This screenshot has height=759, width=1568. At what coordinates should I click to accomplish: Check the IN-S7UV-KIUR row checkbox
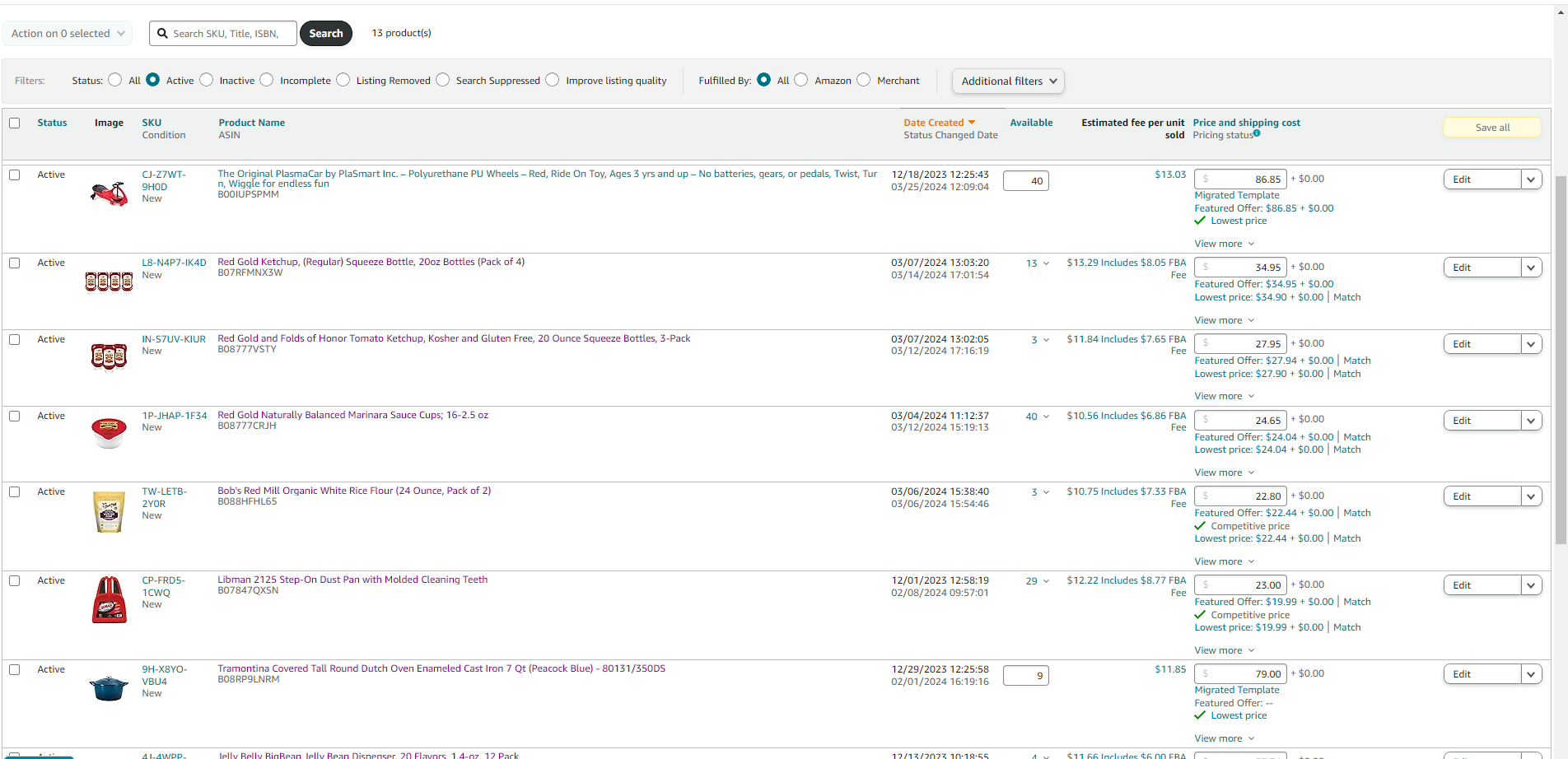click(x=14, y=339)
